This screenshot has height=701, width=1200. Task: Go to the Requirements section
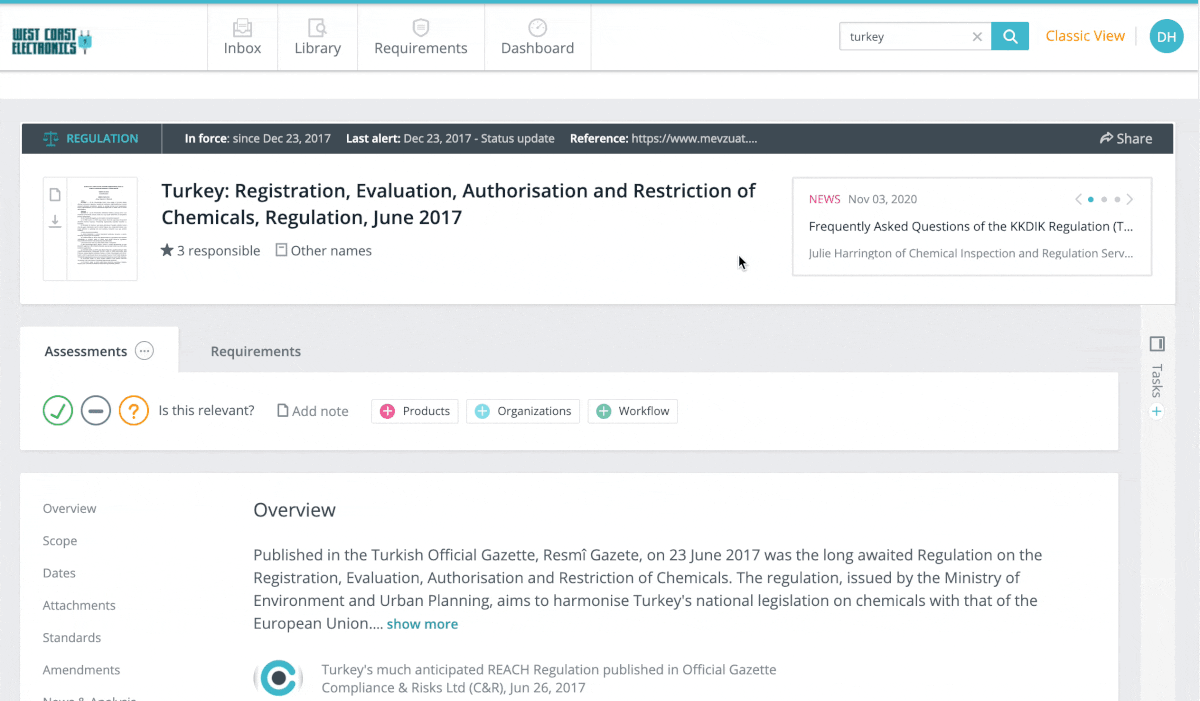click(420, 37)
